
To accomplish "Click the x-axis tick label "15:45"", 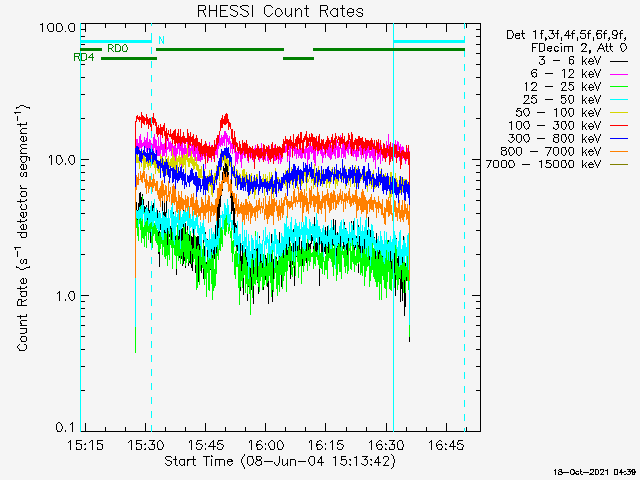I will point(206,445).
